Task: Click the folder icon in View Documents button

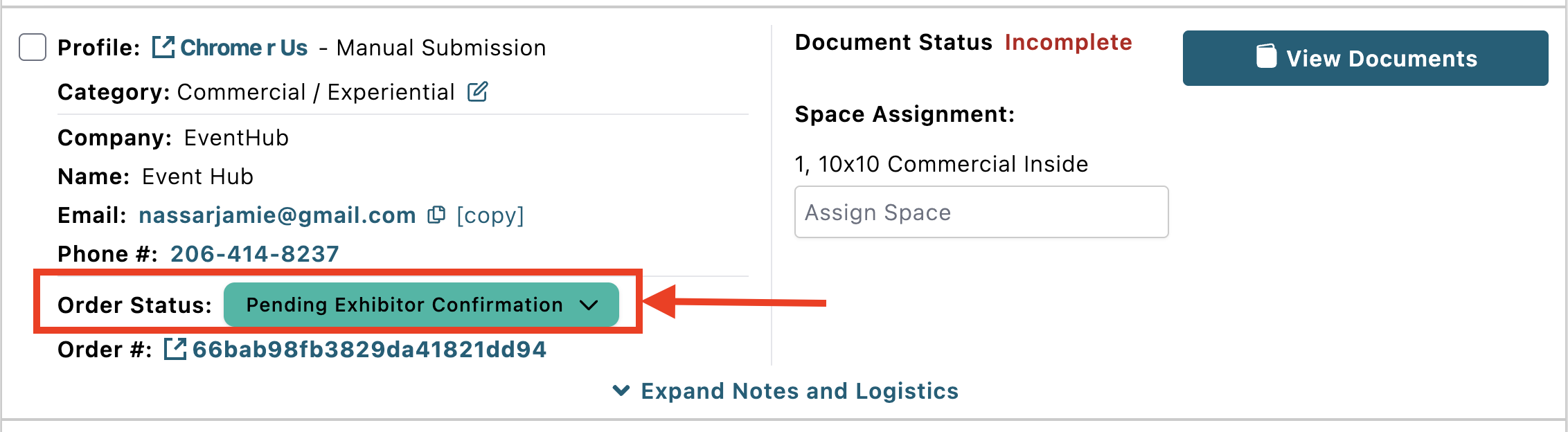Action: click(1266, 57)
